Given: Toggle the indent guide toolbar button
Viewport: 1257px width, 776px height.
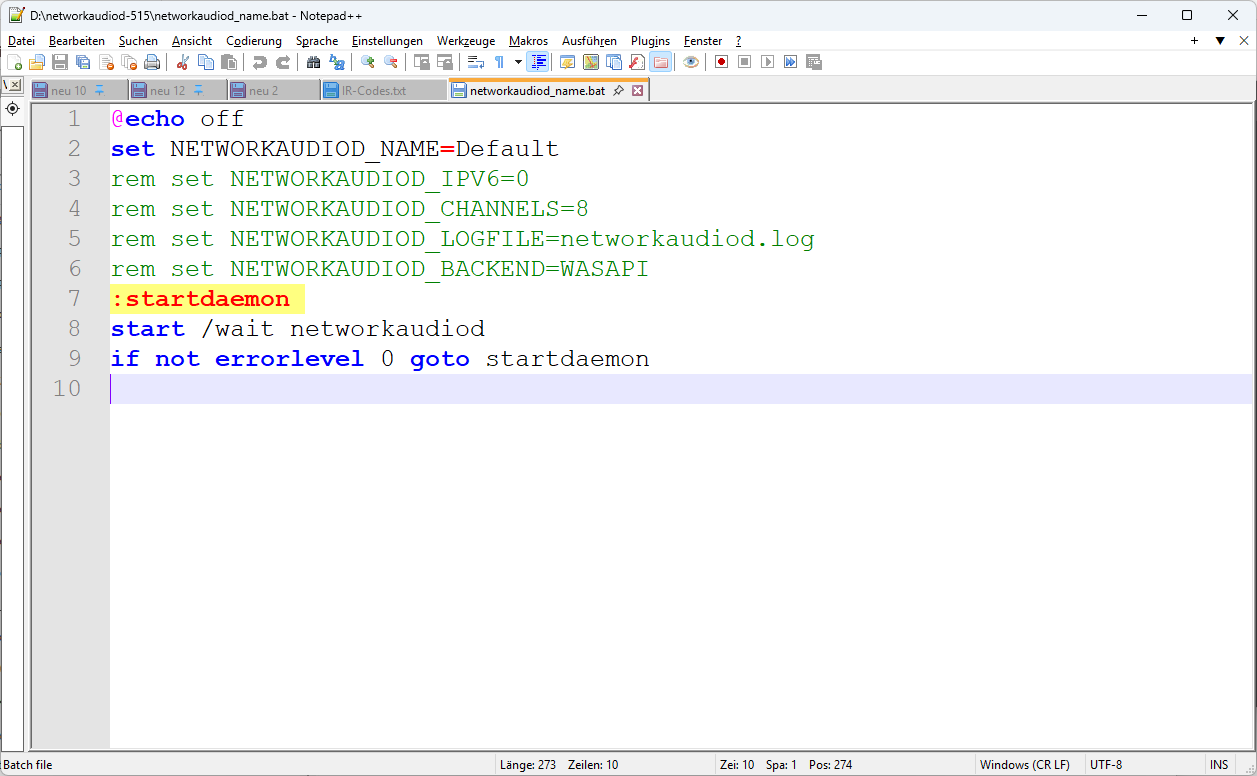Looking at the screenshot, I should click(538, 62).
